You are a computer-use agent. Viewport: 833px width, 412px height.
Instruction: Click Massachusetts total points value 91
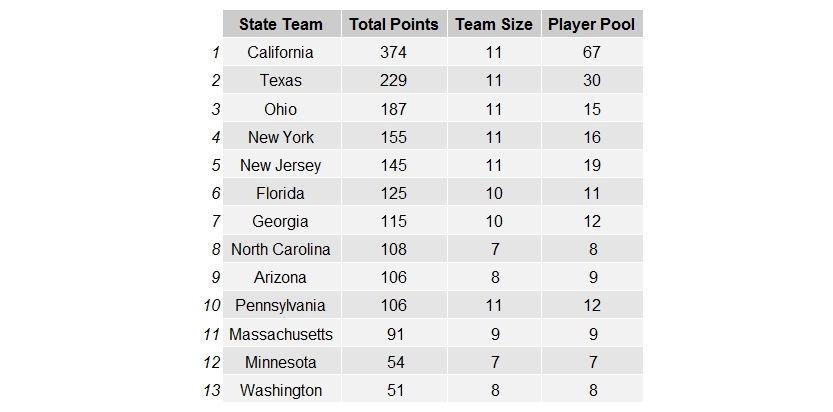(394, 334)
